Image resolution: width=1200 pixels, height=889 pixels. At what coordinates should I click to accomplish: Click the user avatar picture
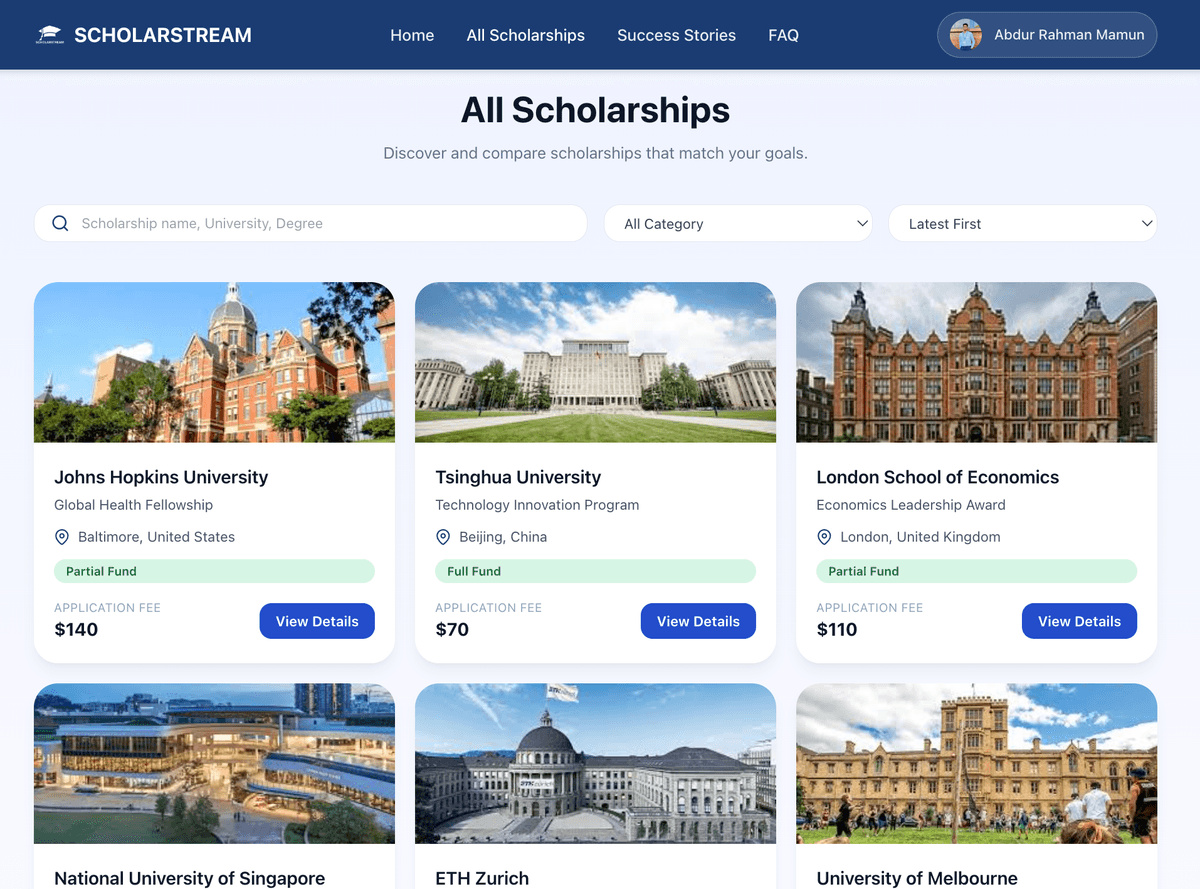pyautogui.click(x=965, y=35)
